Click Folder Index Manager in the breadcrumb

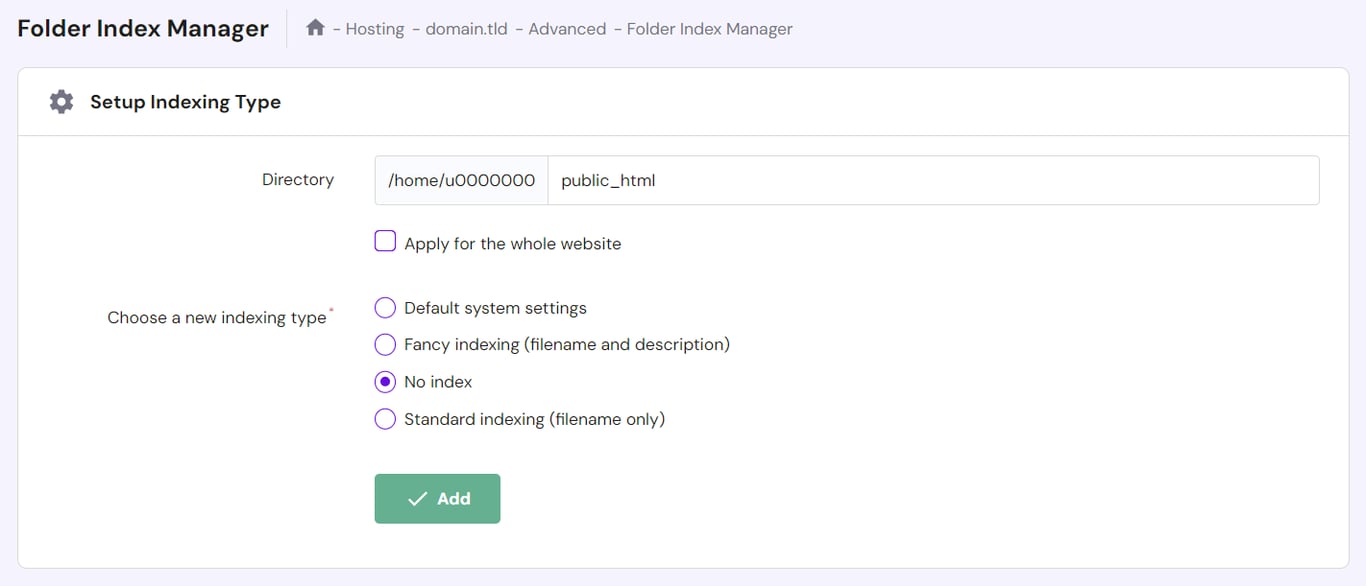[x=709, y=29]
